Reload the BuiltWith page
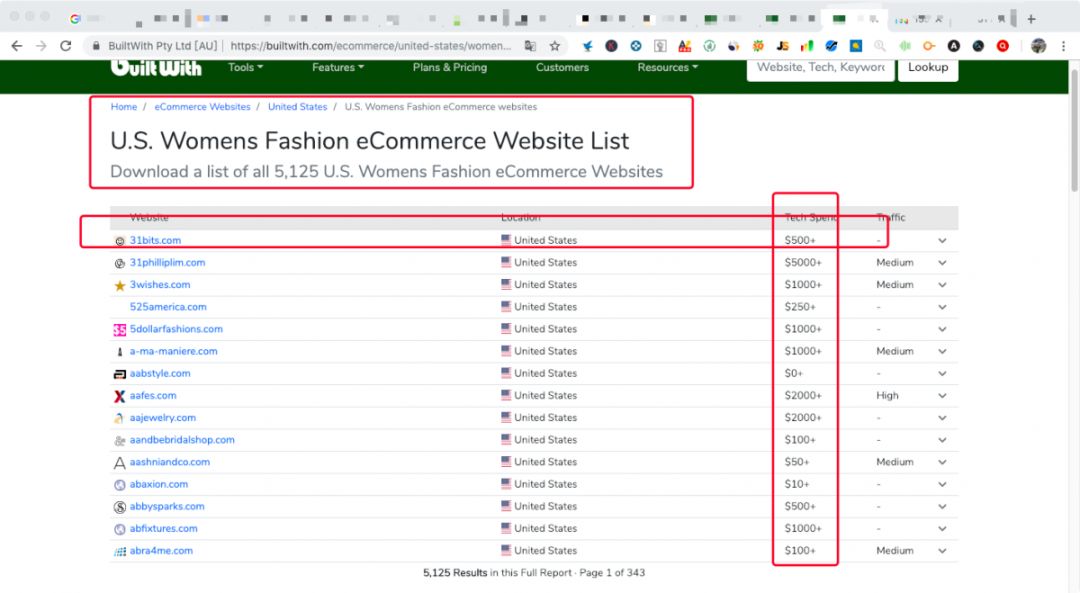Image resolution: width=1080 pixels, height=593 pixels. pyautogui.click(x=65, y=46)
